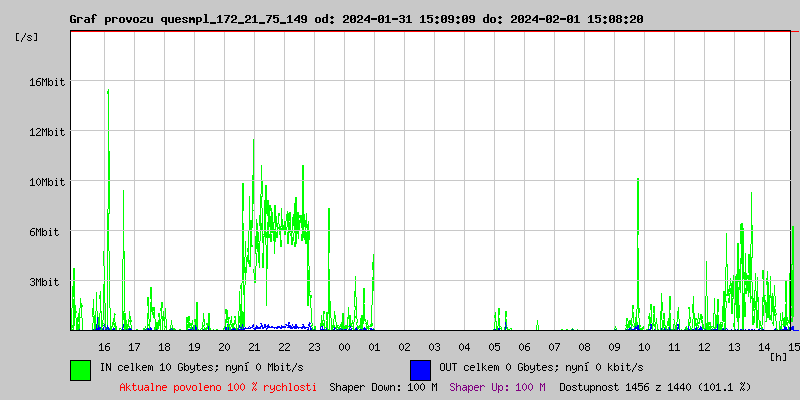
Task: Click the purple 'Shaper Up: 100 M' label
Action: (x=497, y=386)
